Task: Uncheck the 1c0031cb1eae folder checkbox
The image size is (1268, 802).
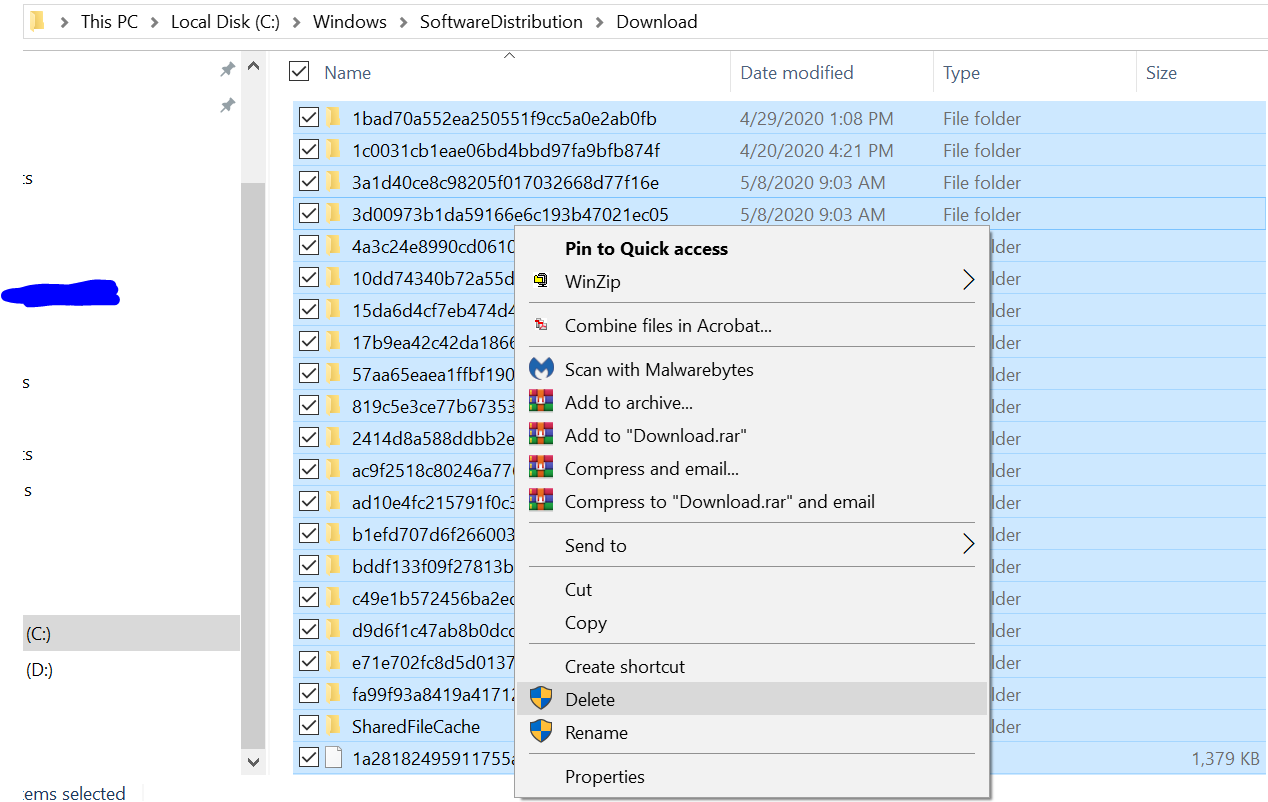Action: click(308, 150)
